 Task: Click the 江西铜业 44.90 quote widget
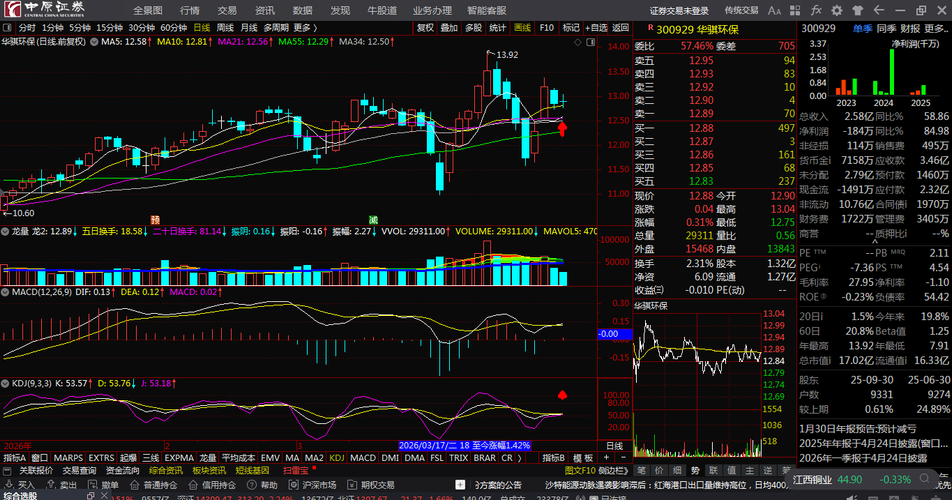click(x=859, y=479)
